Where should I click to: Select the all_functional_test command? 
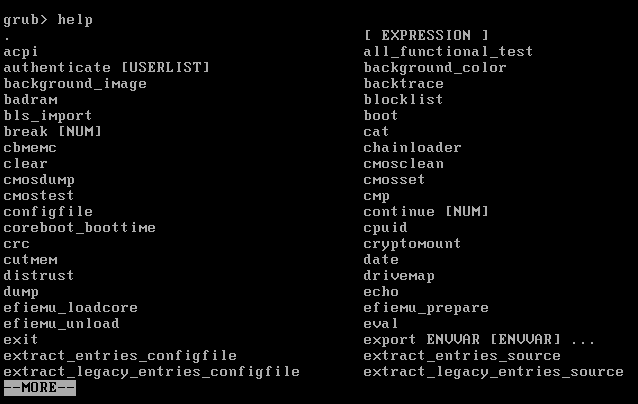tap(448, 51)
